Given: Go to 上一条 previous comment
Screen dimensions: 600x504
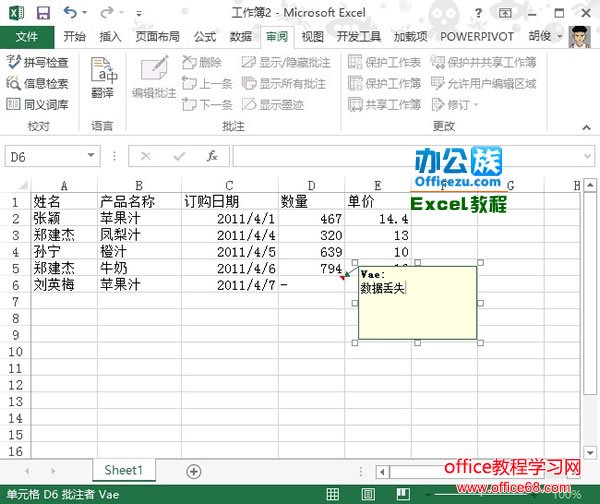Looking at the screenshot, I should pos(207,83).
